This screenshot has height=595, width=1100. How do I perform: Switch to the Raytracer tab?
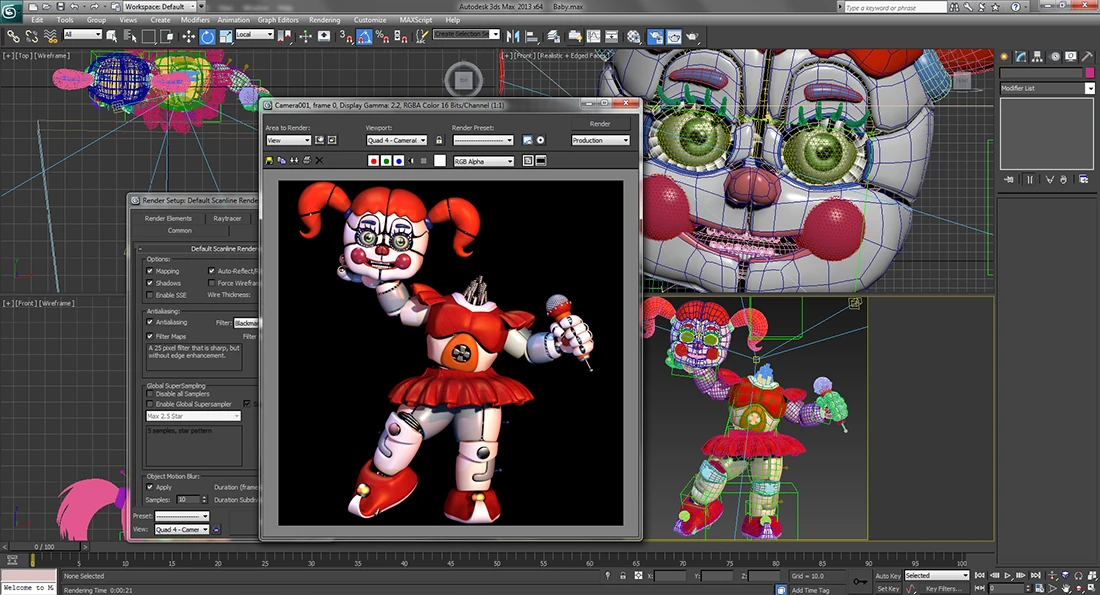click(227, 218)
